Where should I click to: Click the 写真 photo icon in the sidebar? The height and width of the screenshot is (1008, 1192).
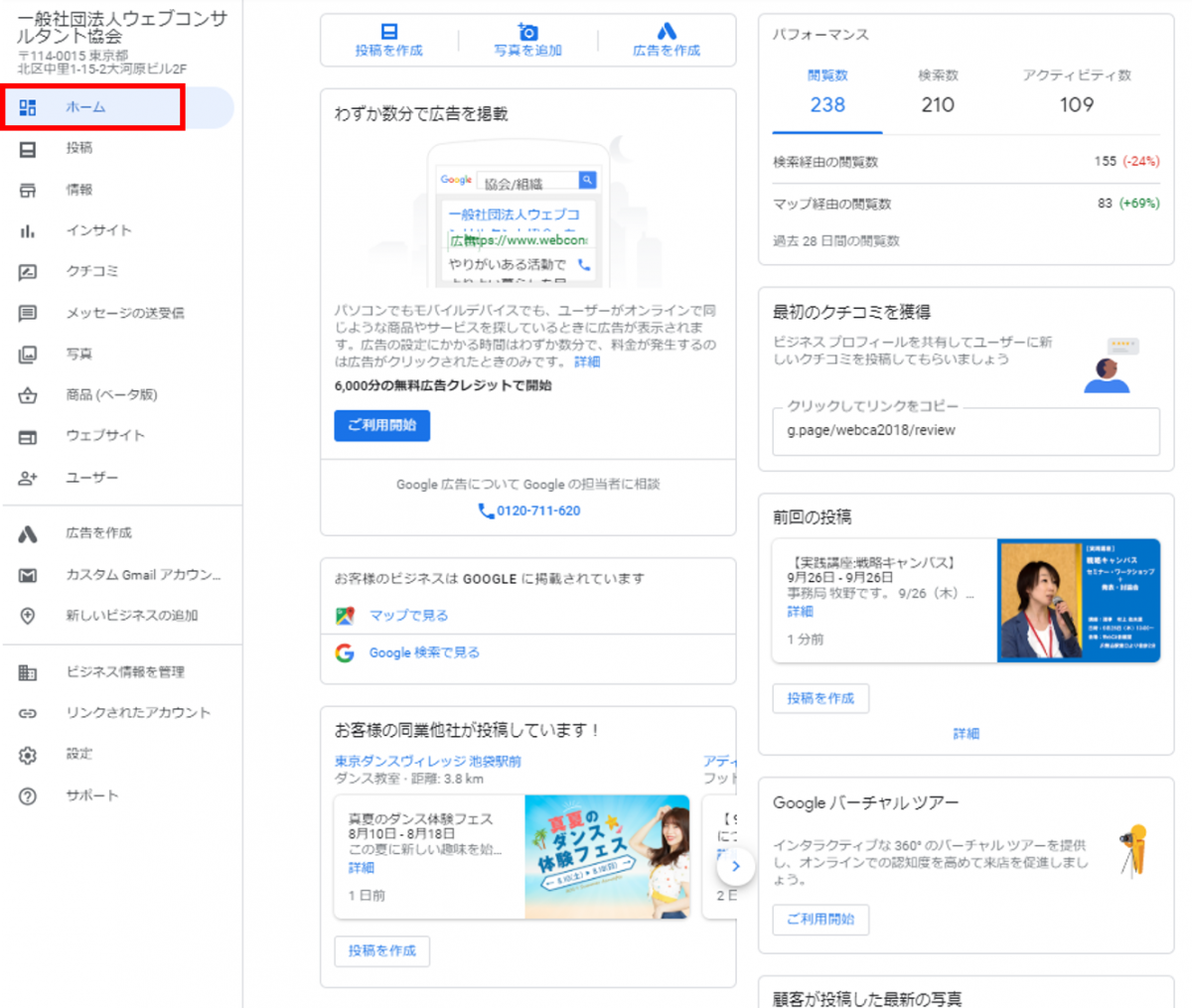click(28, 354)
